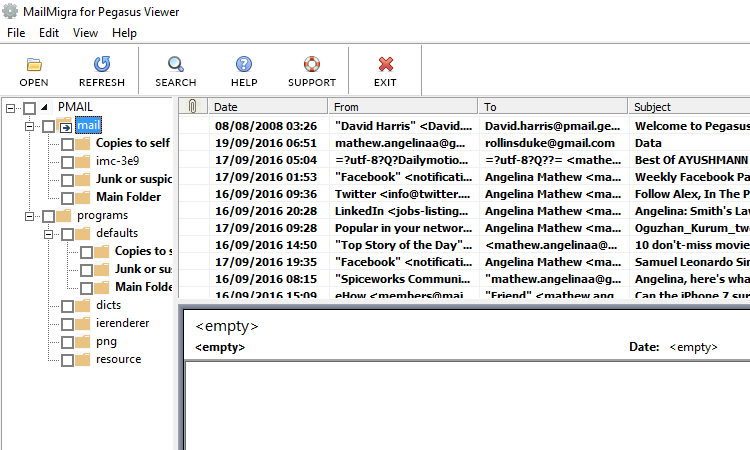
Task: Collapse the mail tree node
Action: tap(30, 126)
